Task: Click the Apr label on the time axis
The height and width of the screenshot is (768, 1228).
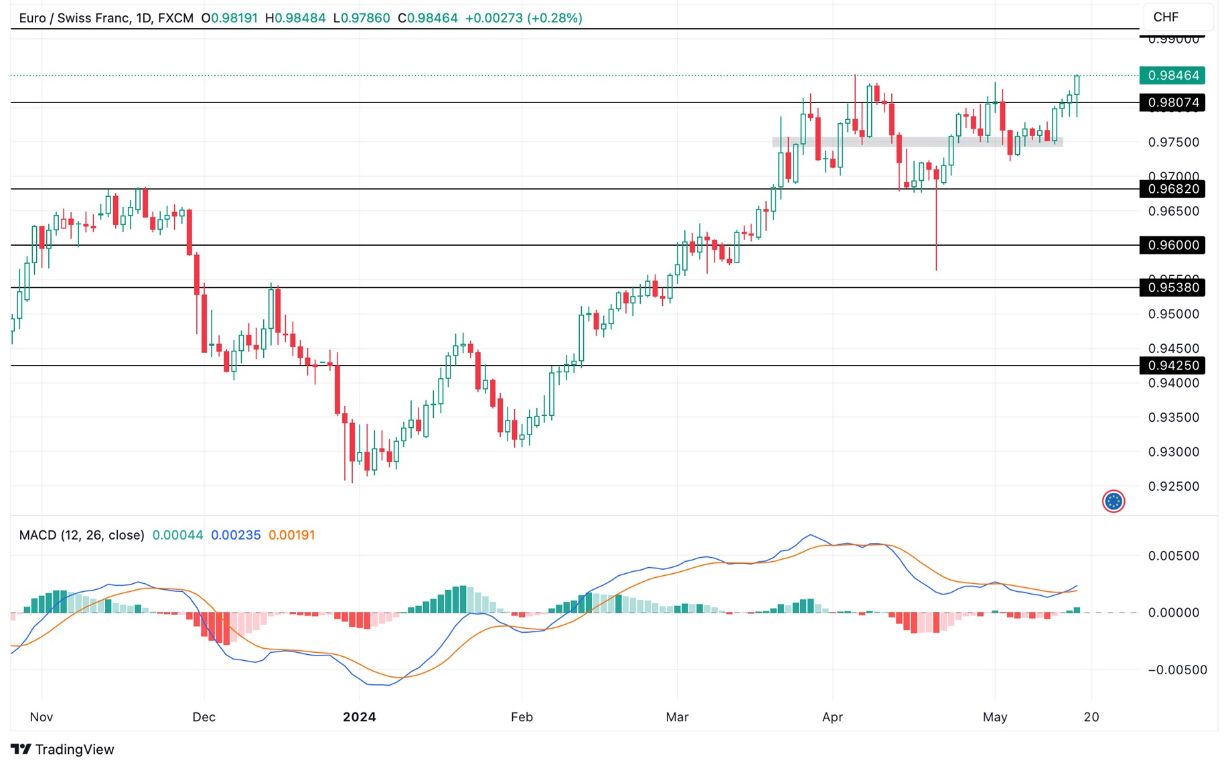Action: [831, 717]
